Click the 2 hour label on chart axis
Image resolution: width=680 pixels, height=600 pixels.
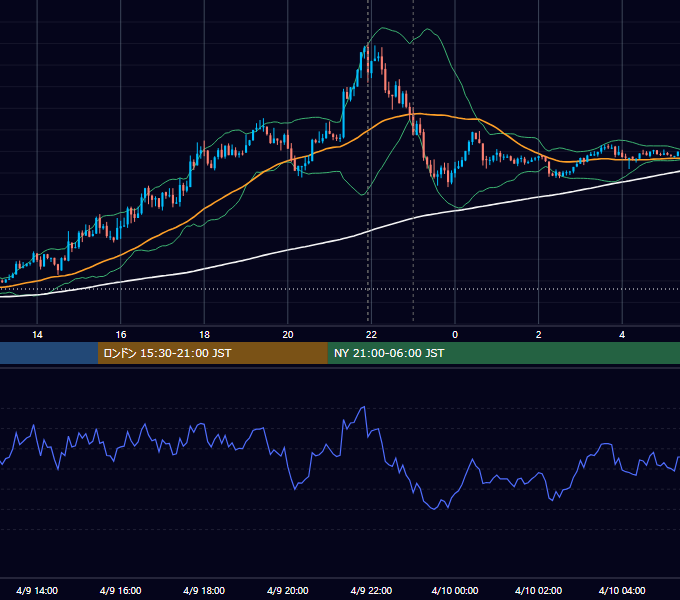click(x=539, y=335)
